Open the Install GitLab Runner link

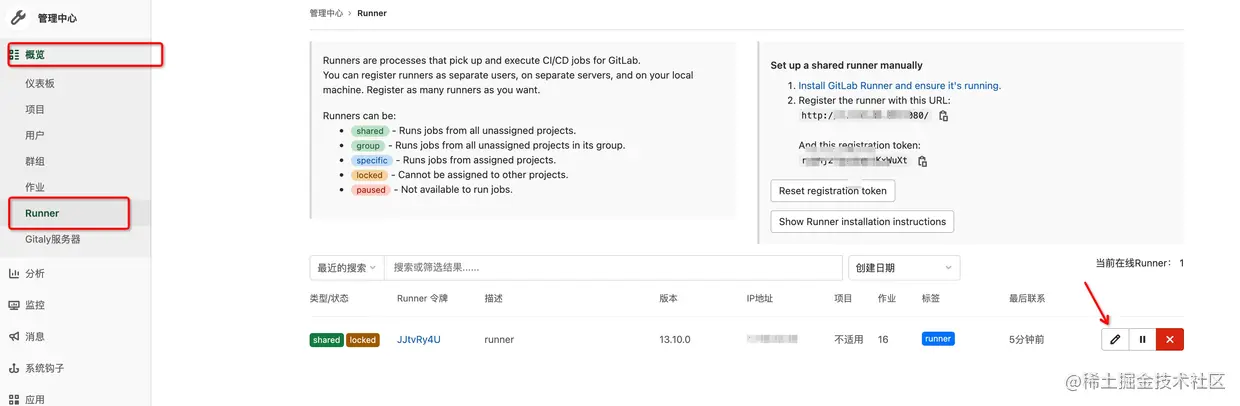pyautogui.click(x=899, y=86)
